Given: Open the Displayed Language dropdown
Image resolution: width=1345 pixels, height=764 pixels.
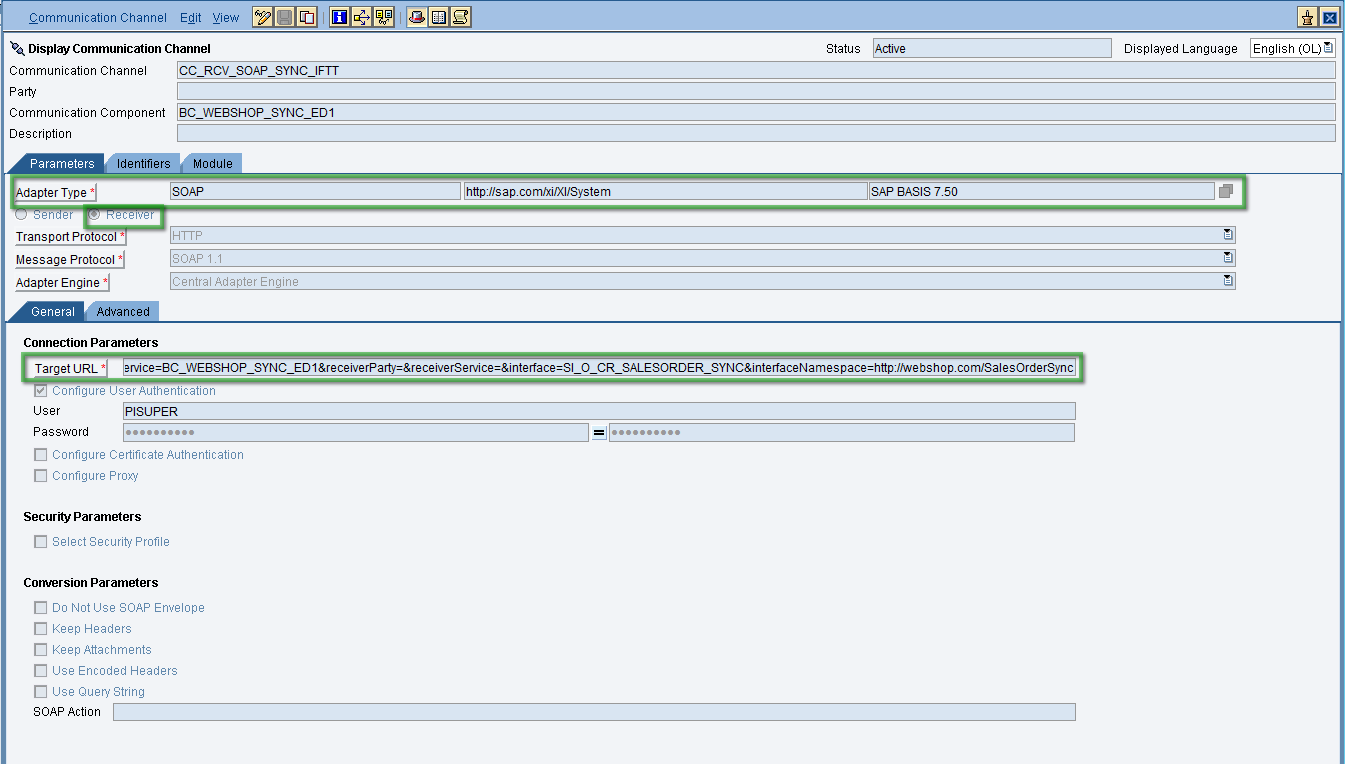Looking at the screenshot, I should 1328,48.
